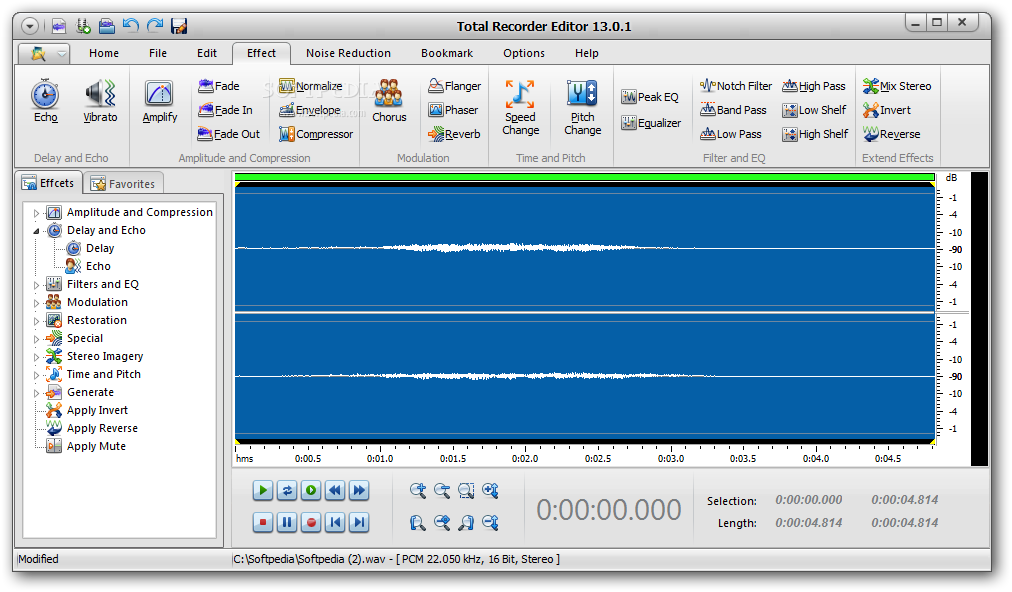Open the Peak EQ filter
This screenshot has height=592, width=1012.
[650, 97]
